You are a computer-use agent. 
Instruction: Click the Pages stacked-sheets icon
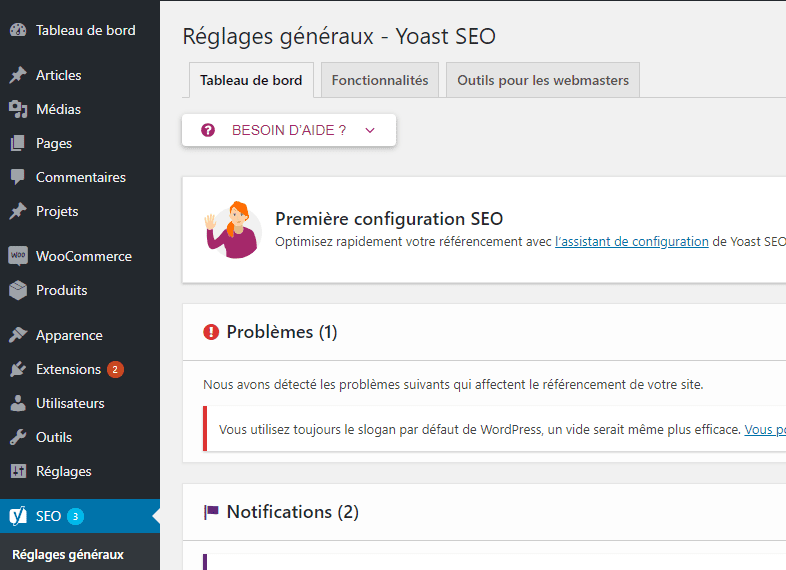tap(18, 143)
